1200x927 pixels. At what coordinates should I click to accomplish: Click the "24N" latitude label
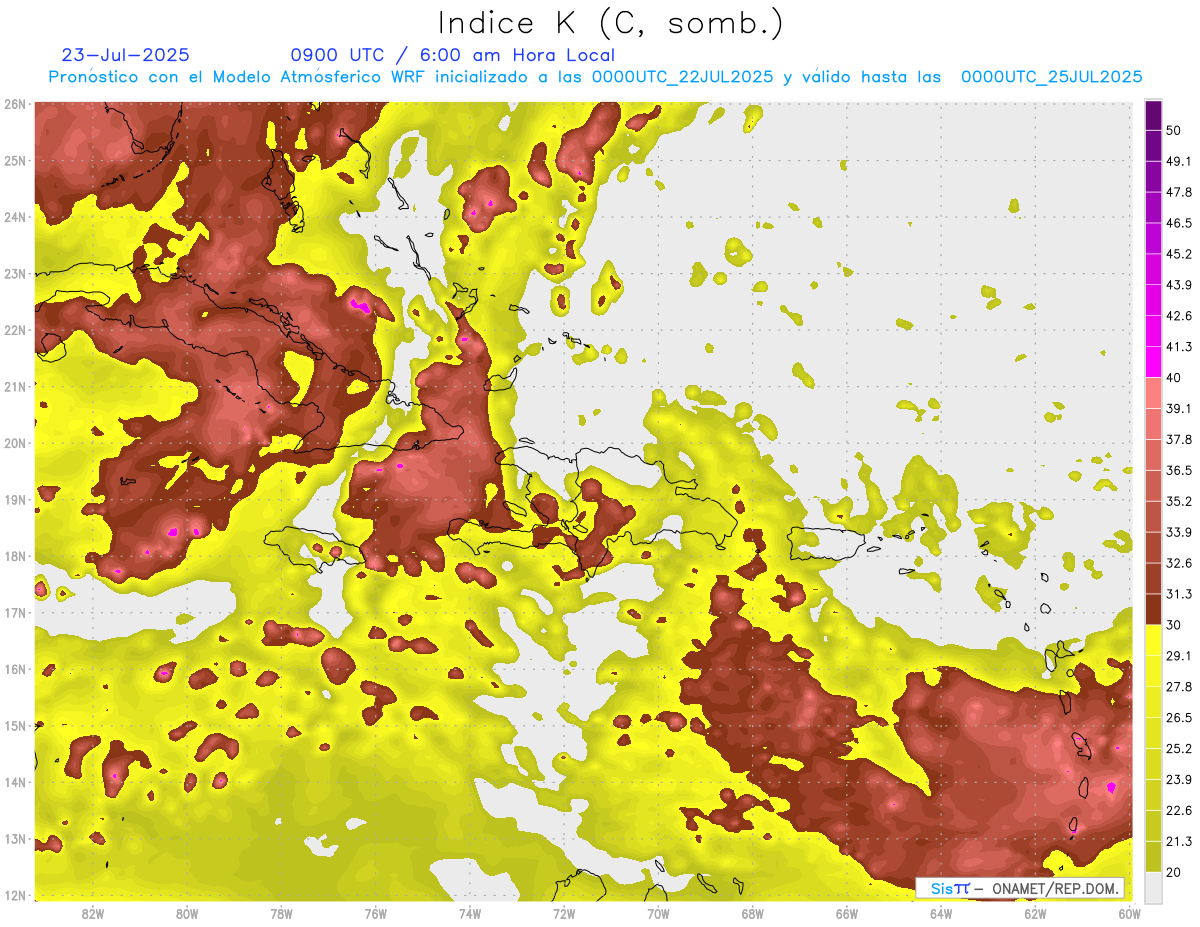pos(14,217)
